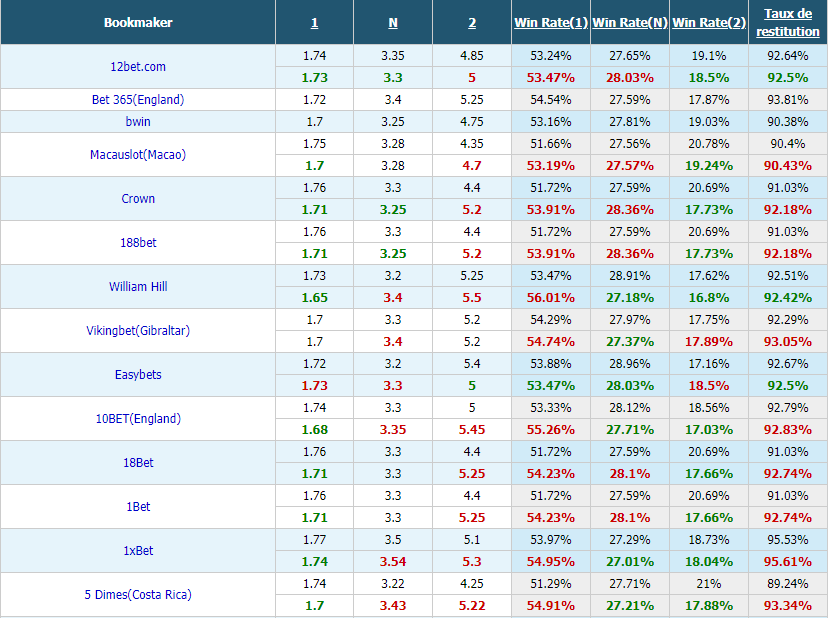
Task: Open the bwin bookmaker link
Action: [138, 121]
